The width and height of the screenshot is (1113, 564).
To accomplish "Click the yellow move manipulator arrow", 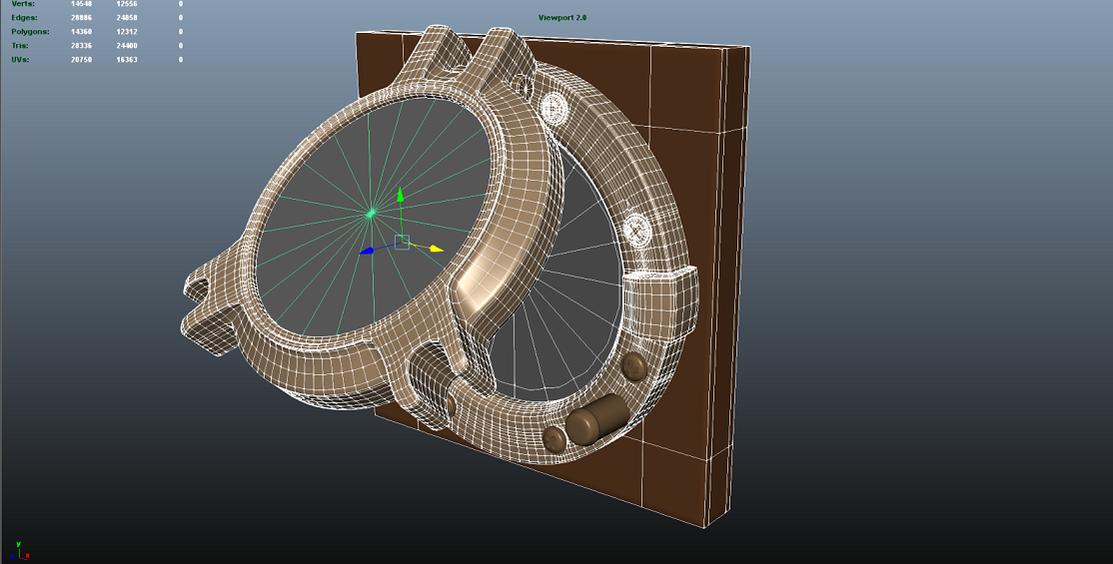I will click(x=436, y=248).
